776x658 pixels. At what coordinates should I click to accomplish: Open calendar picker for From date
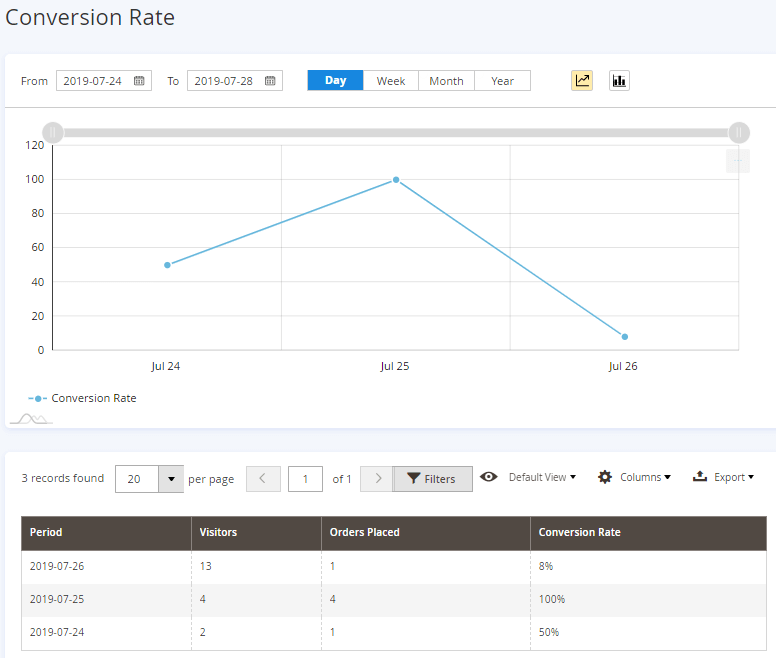tap(139, 81)
